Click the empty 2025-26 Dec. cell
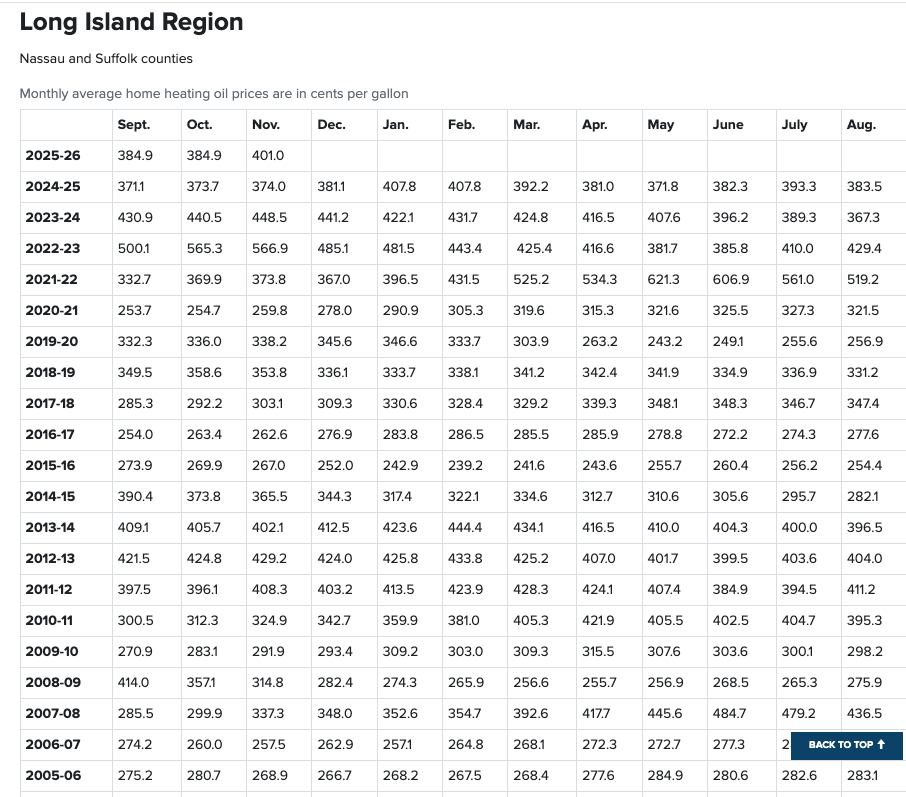The height and width of the screenshot is (797, 906). 344,155
